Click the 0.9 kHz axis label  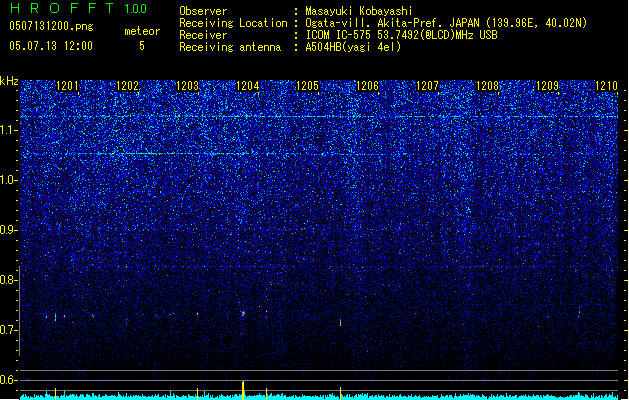pyautogui.click(x=8, y=230)
